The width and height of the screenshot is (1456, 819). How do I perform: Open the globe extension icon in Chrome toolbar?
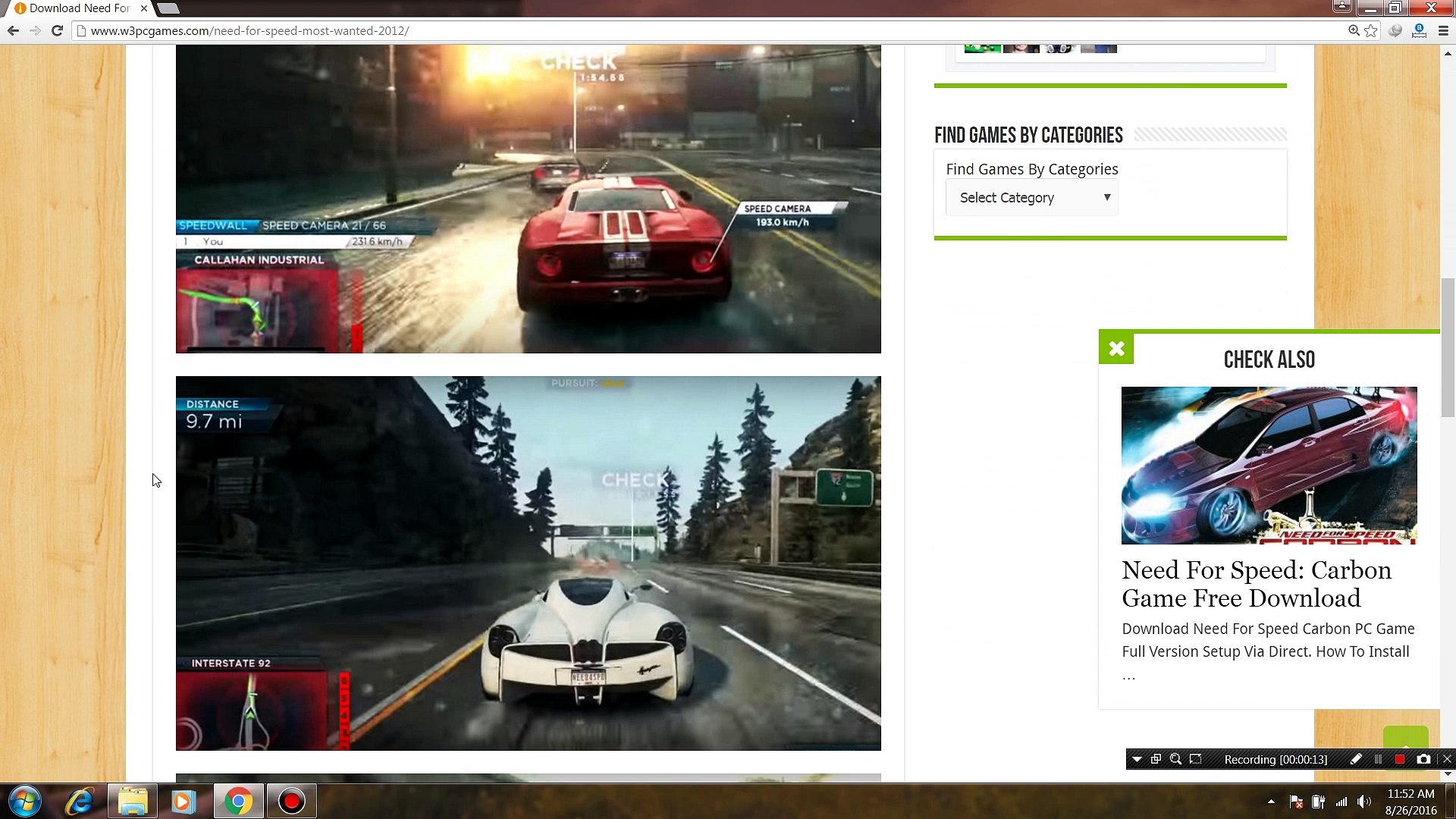1395,31
